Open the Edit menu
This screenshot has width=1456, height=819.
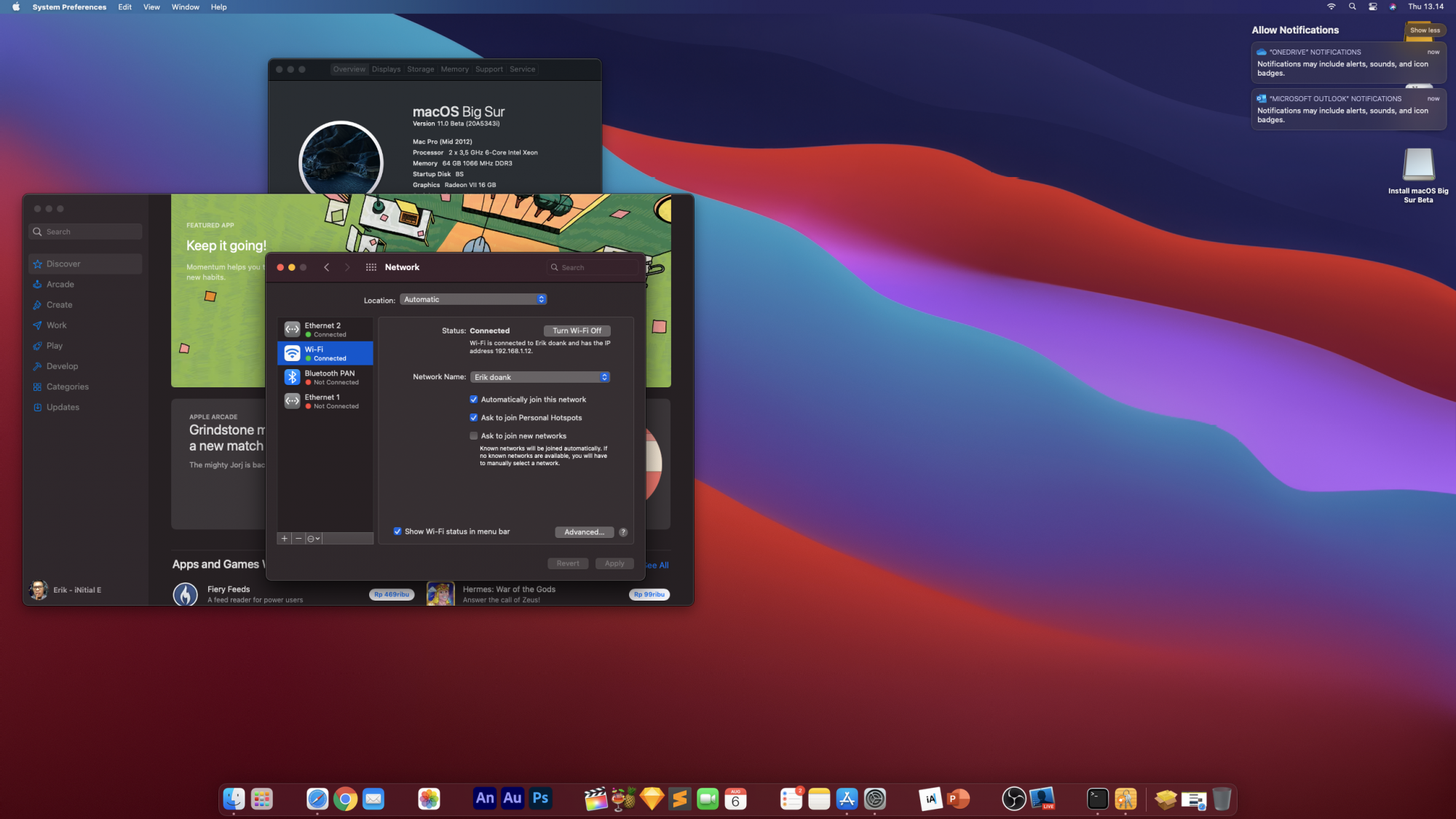coord(125,7)
